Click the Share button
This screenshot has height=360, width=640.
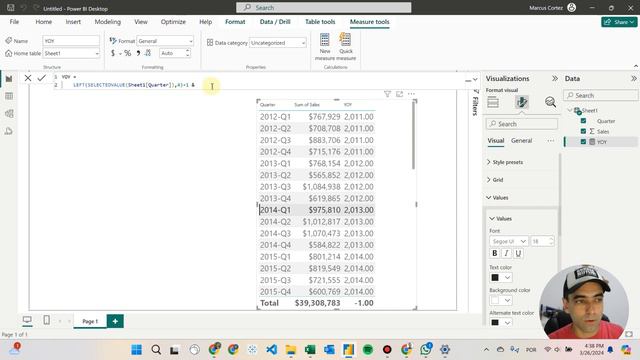(619, 22)
